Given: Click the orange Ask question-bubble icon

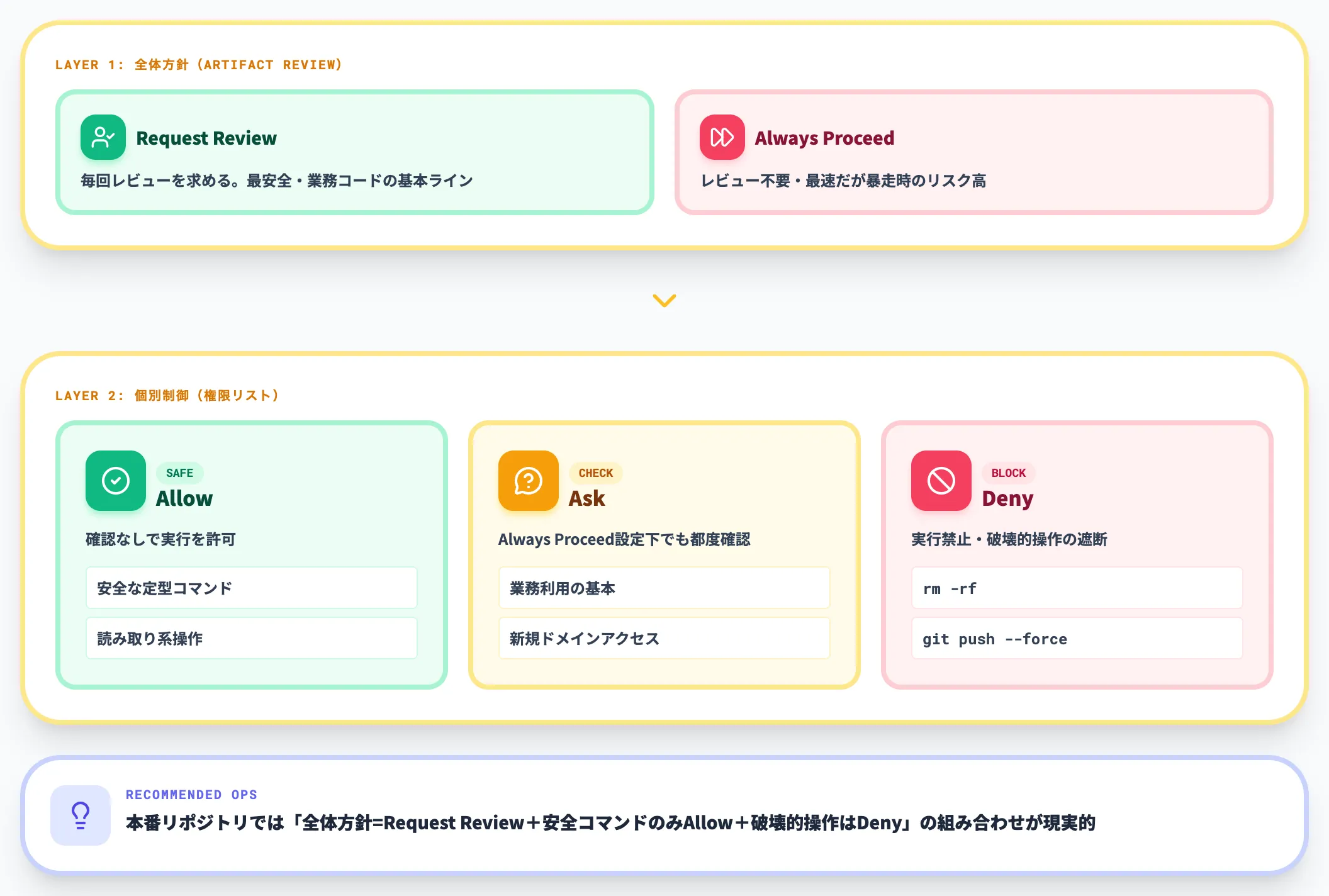Looking at the screenshot, I should point(529,481).
